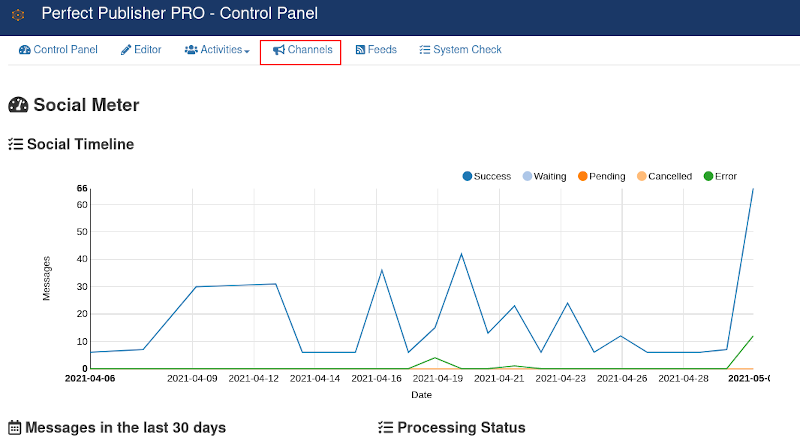Click the Editor pencil icon
Screen dimensions: 800x447
pyautogui.click(x=126, y=50)
